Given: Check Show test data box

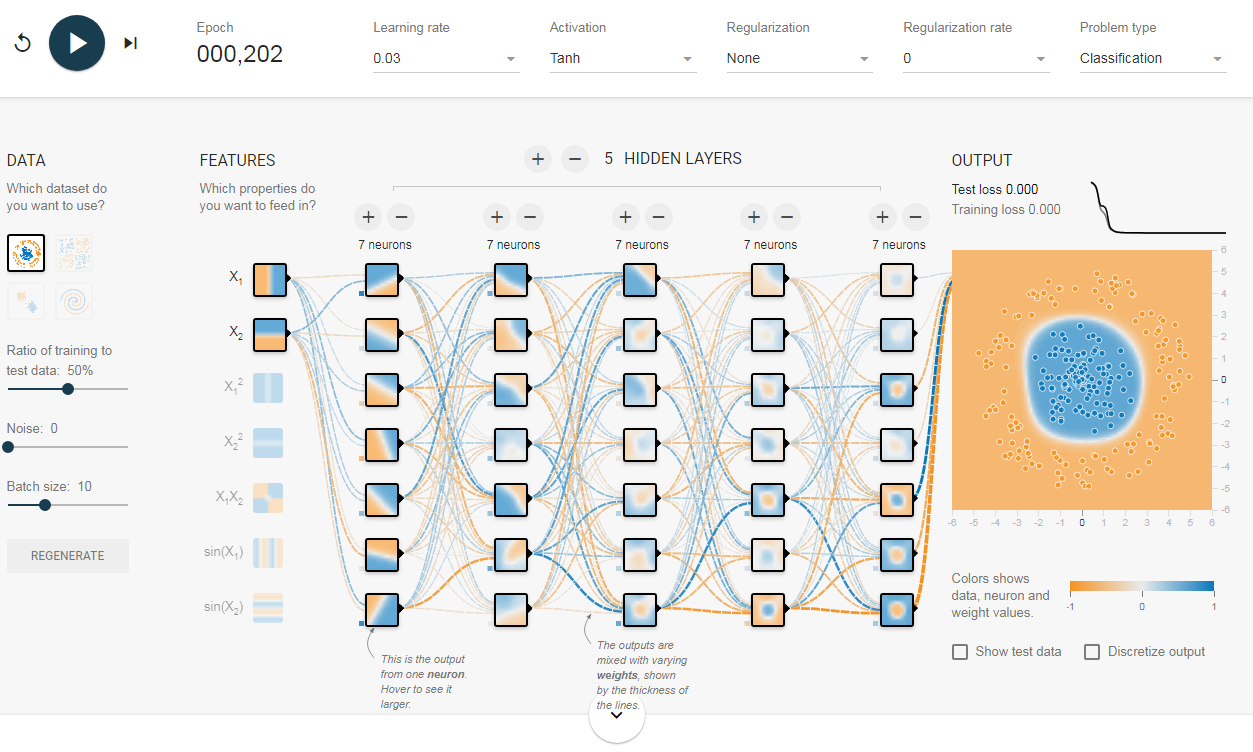Looking at the screenshot, I should pyautogui.click(x=960, y=652).
